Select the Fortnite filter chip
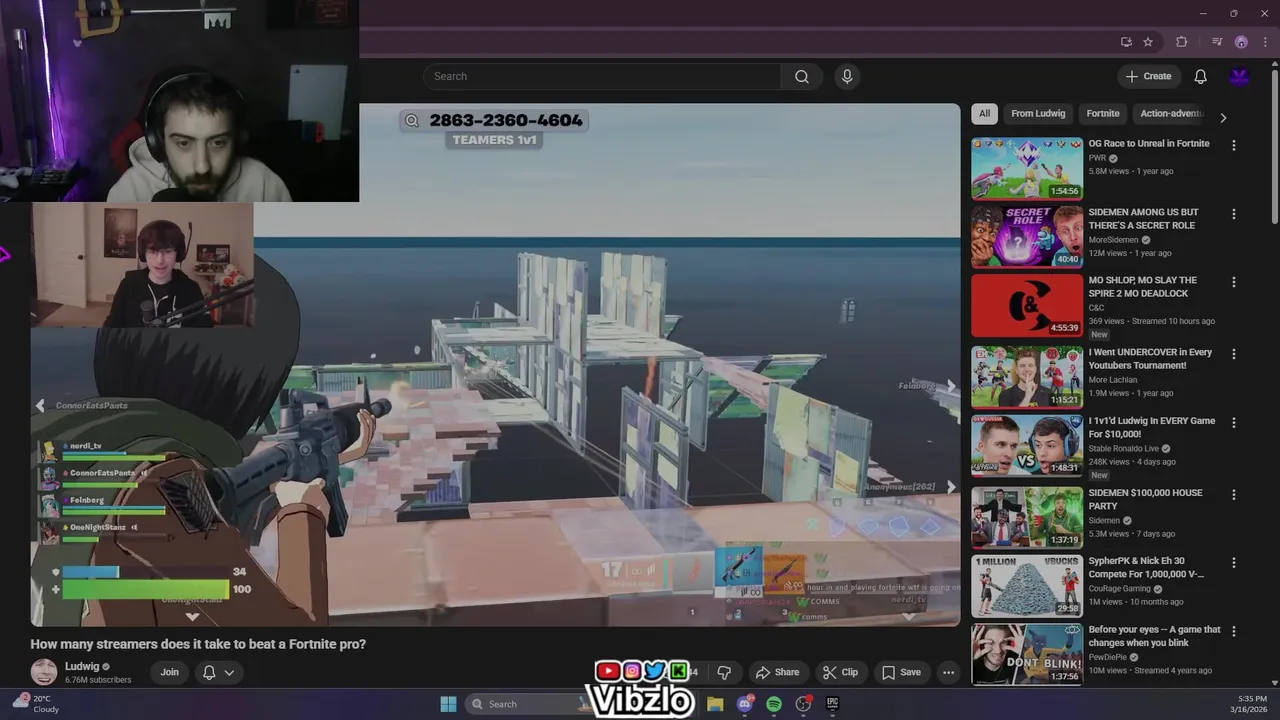This screenshot has height=720, width=1280. [1103, 114]
